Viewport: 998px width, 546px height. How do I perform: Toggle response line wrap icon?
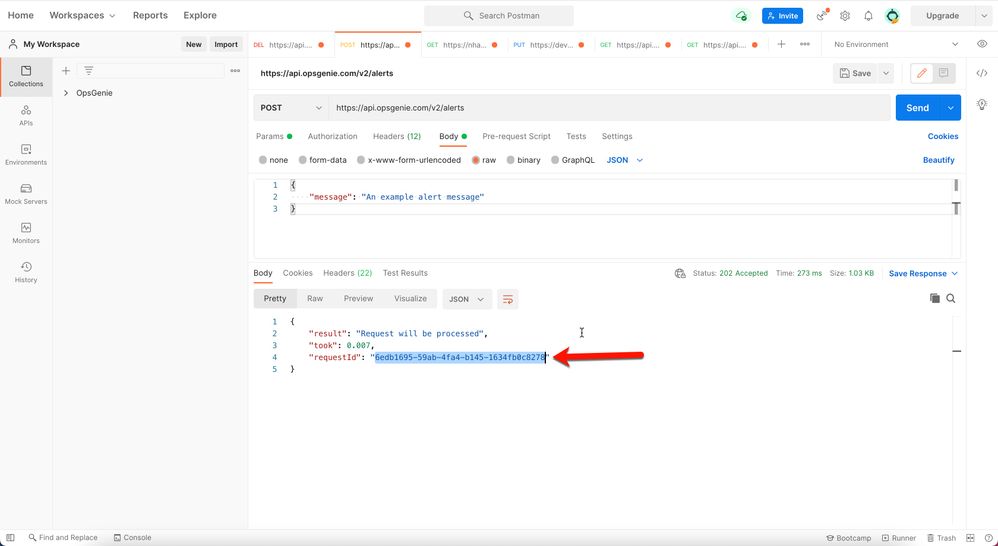508,299
